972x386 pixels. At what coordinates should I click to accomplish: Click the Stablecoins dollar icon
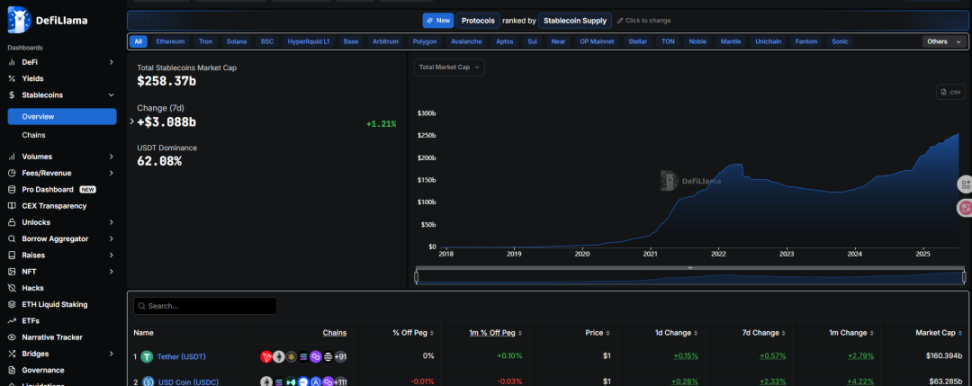[11, 95]
